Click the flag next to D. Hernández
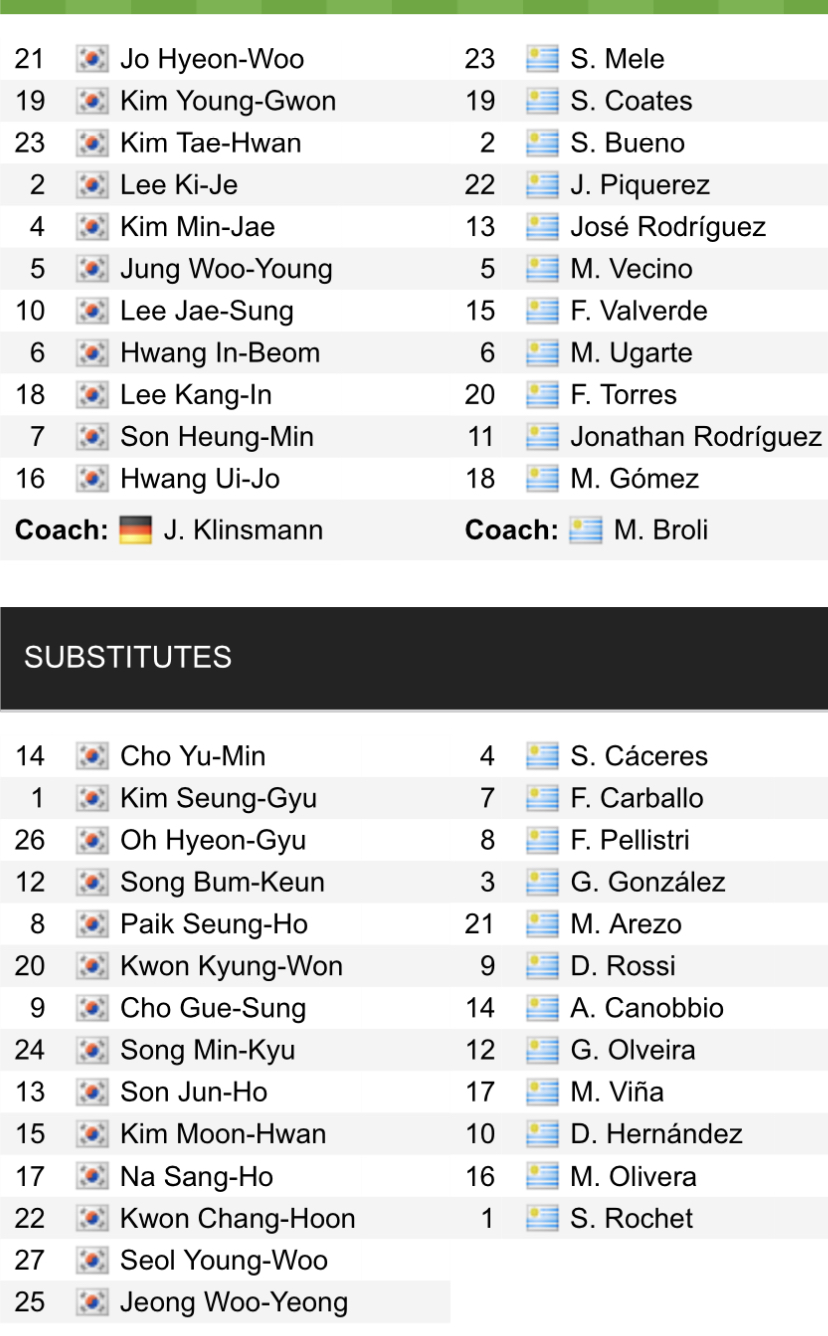 (x=542, y=1134)
